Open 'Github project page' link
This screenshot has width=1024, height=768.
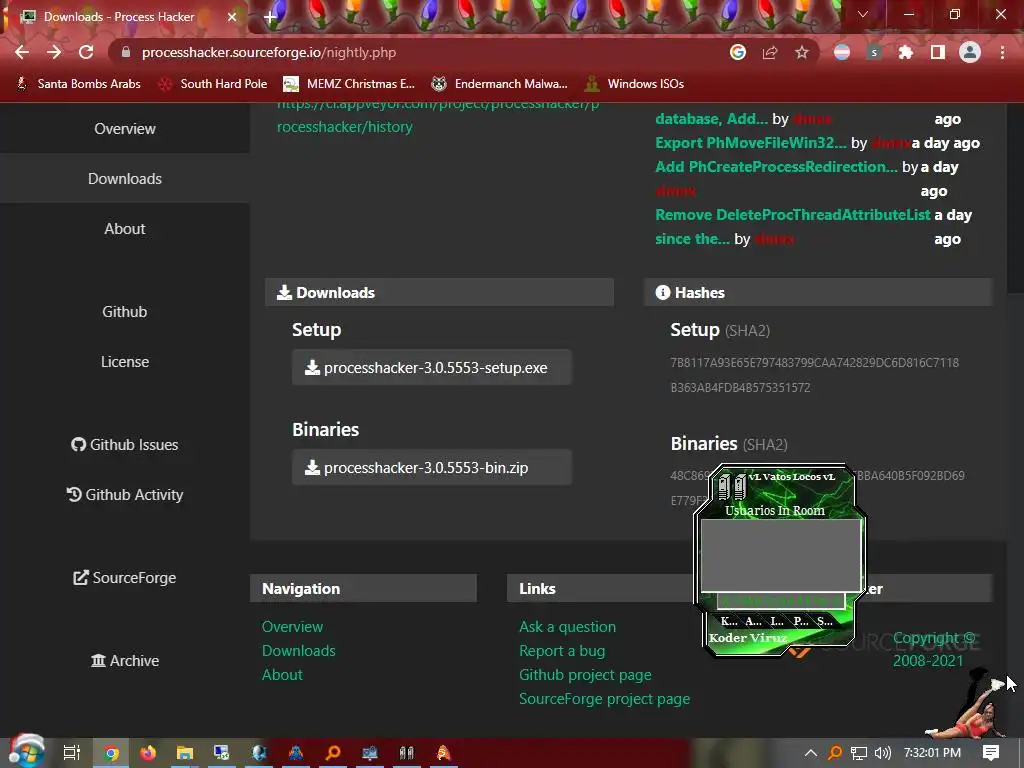click(585, 675)
